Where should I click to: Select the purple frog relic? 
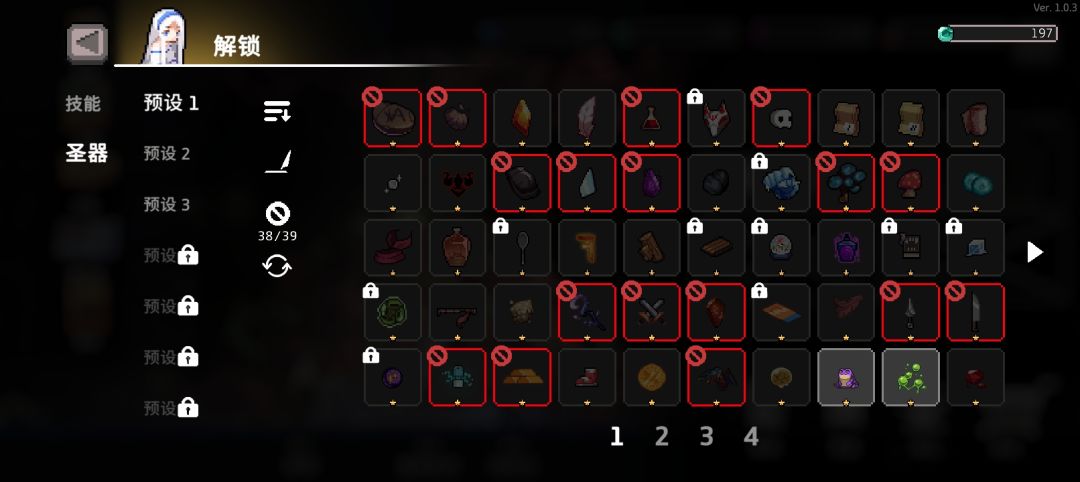[846, 377]
